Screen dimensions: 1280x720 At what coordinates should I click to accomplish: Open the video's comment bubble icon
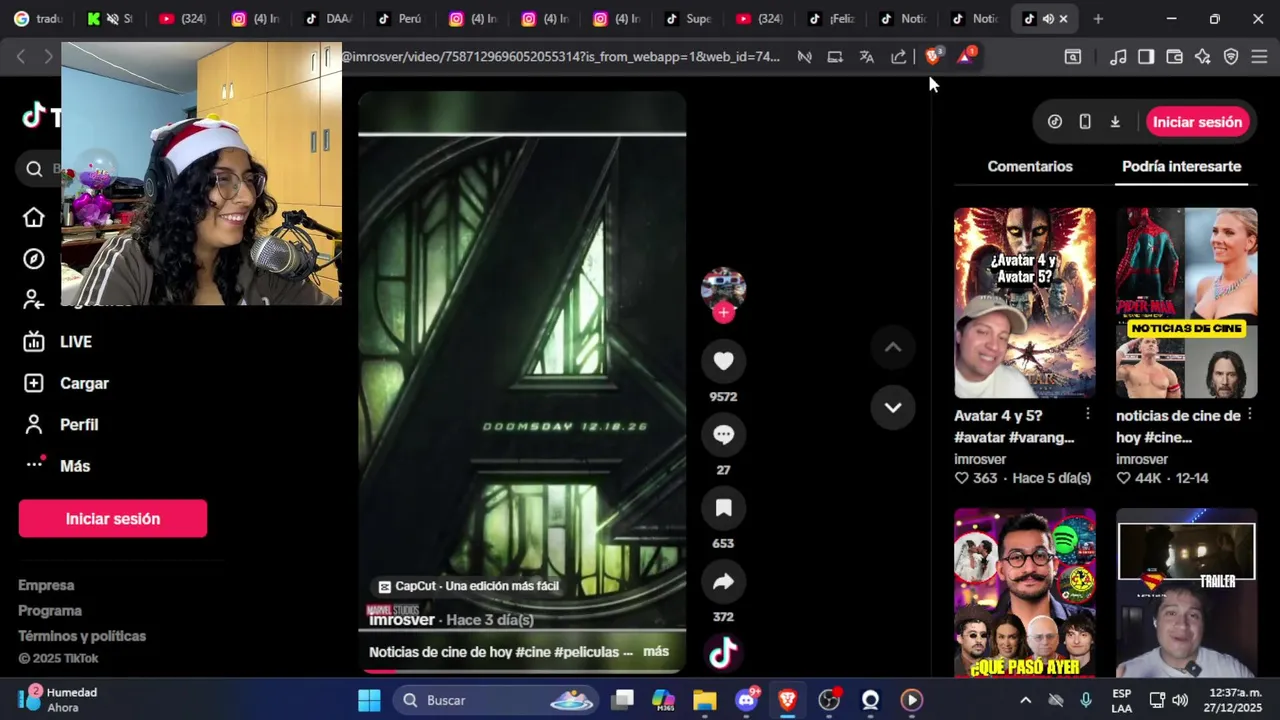pyautogui.click(x=723, y=434)
